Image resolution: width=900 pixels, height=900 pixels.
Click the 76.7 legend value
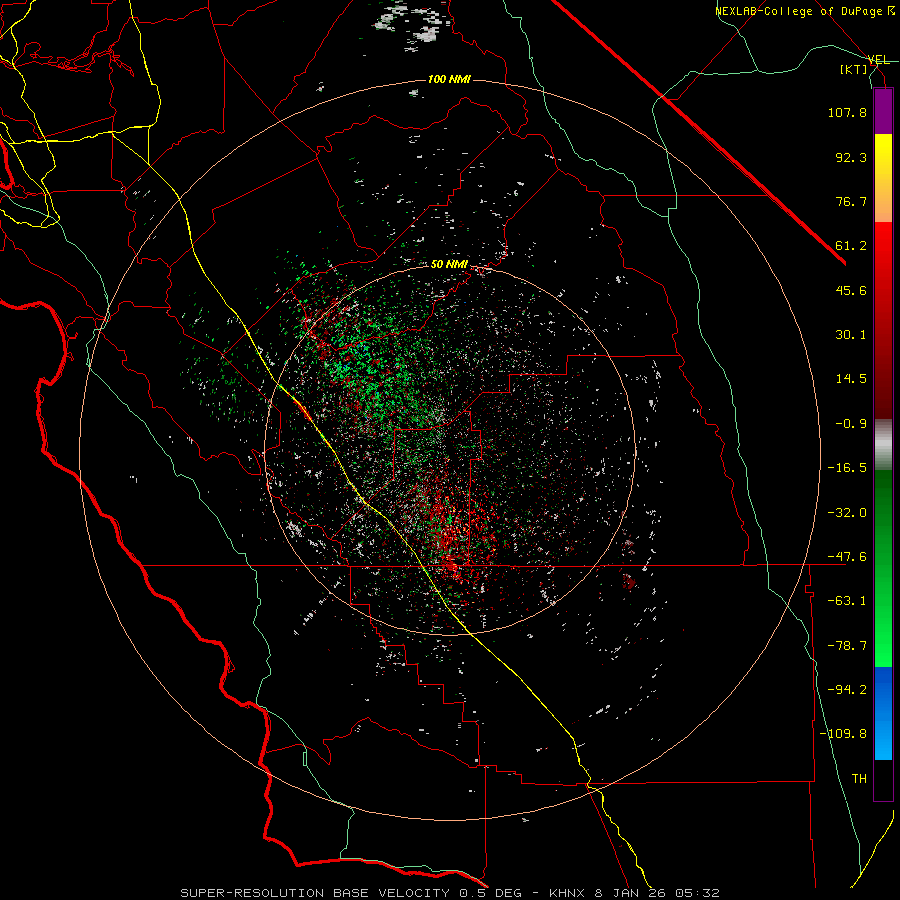pos(851,201)
